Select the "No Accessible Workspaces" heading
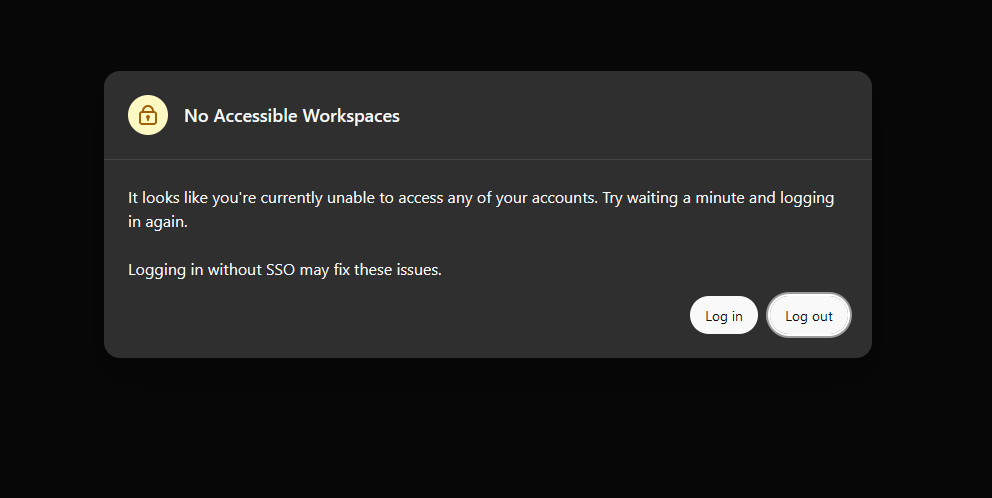The height and width of the screenshot is (498, 992). (292, 116)
